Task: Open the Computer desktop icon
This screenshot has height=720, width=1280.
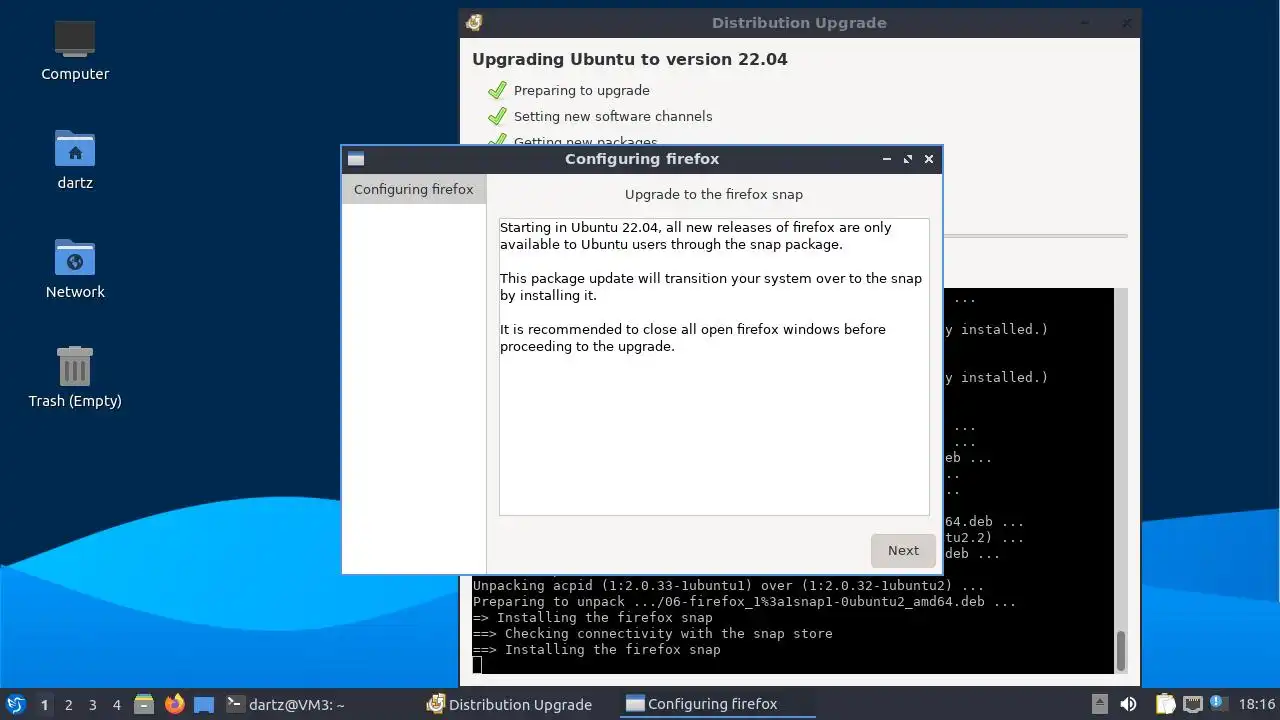Action: point(75,50)
